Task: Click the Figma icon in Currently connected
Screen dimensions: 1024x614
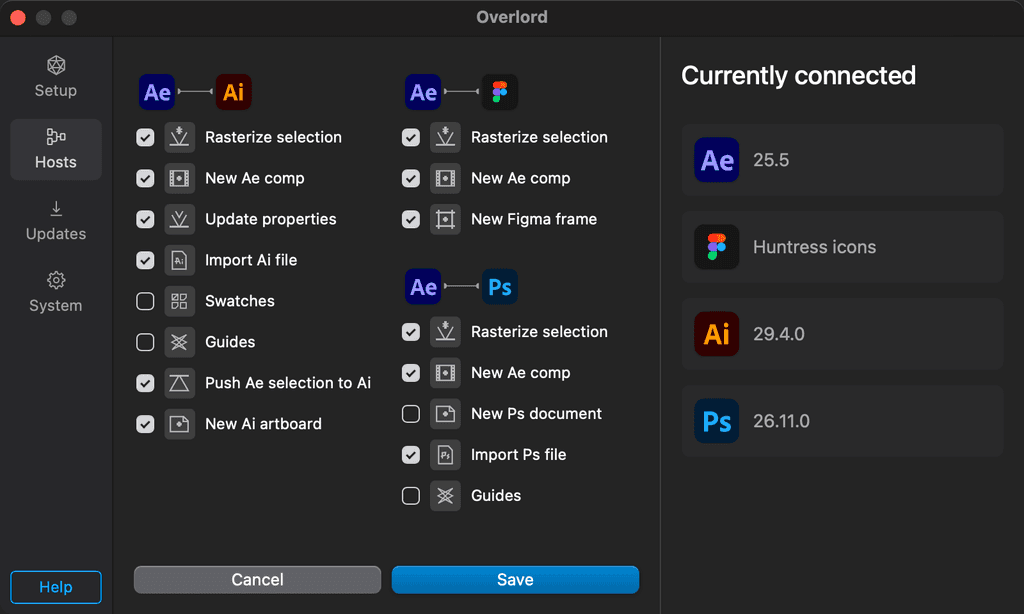Action: [717, 247]
